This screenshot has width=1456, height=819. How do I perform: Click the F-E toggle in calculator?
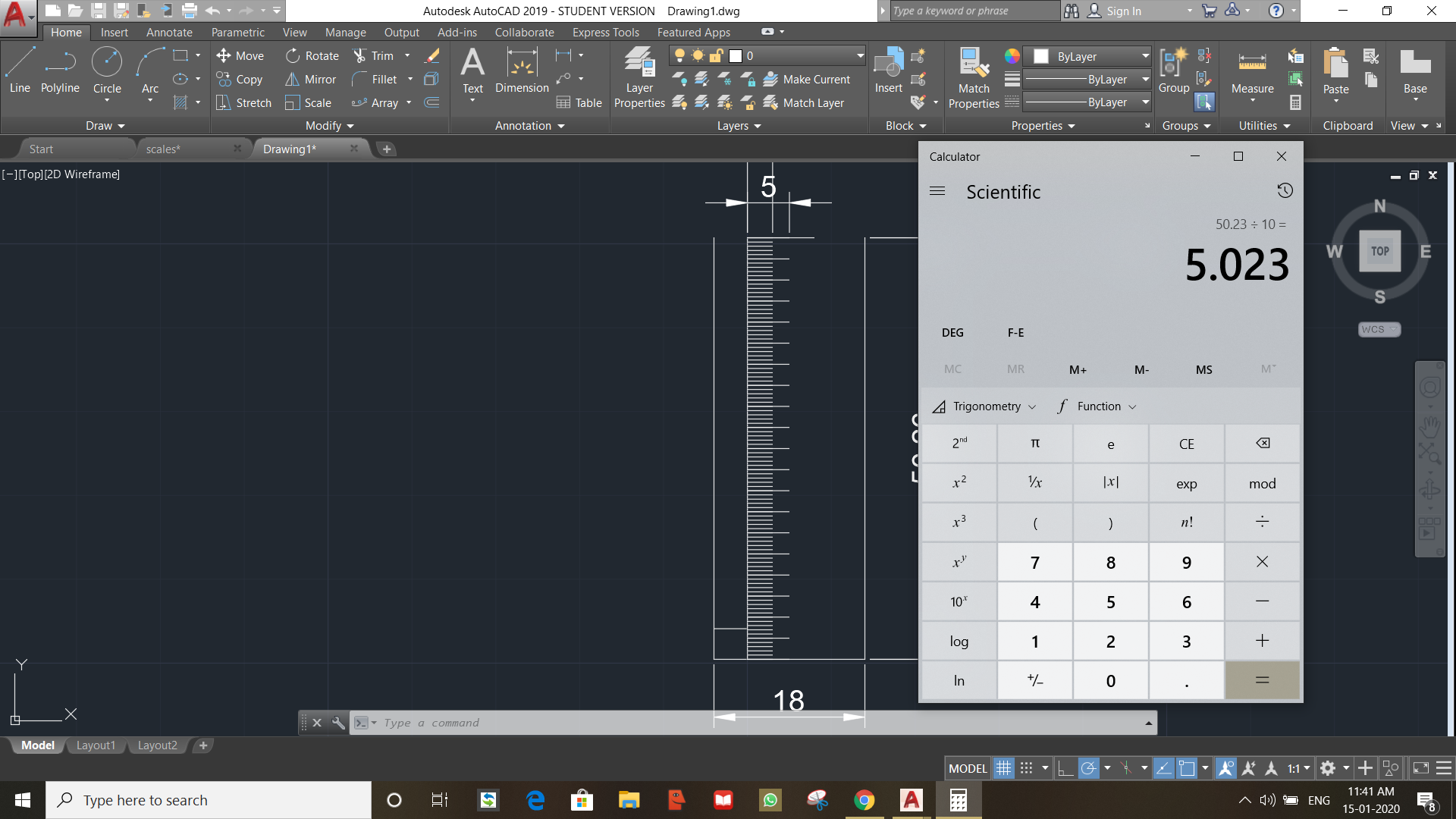coord(1015,332)
